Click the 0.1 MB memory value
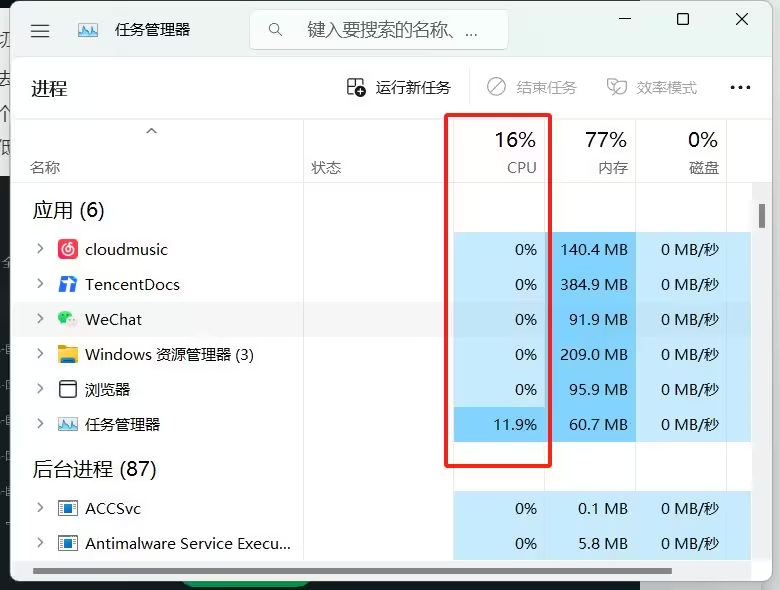This screenshot has height=590, width=780. coord(603,508)
